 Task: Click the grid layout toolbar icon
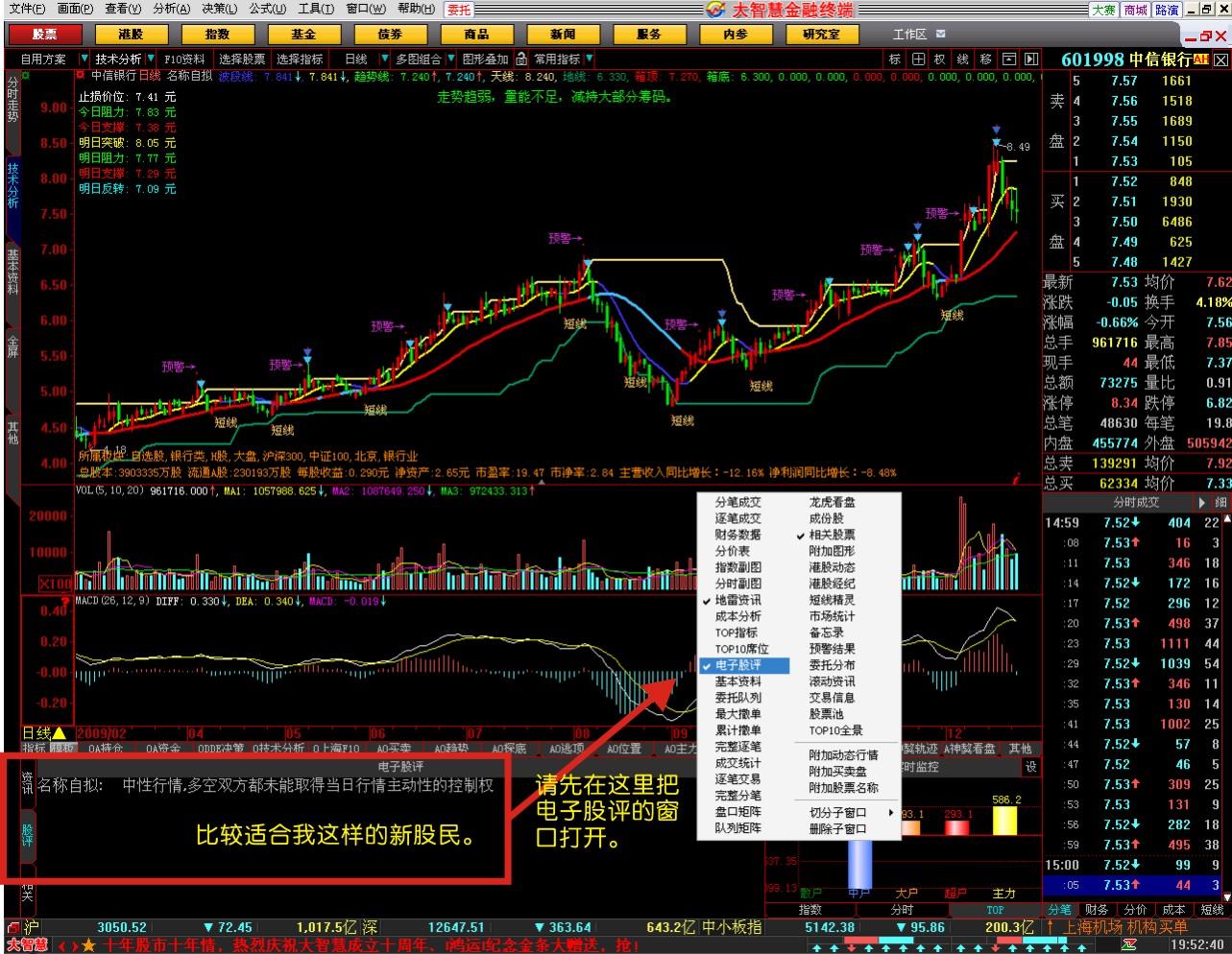click(919, 59)
